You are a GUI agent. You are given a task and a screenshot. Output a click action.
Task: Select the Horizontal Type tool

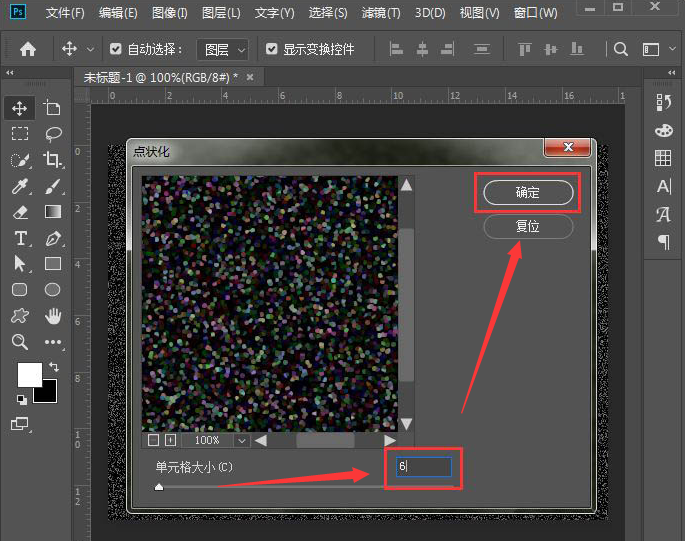pos(20,238)
